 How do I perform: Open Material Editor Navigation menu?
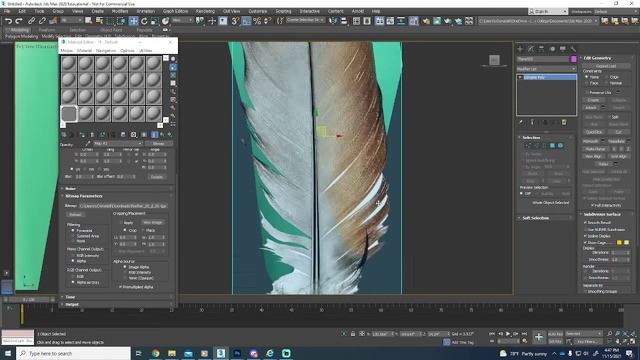click(x=106, y=51)
